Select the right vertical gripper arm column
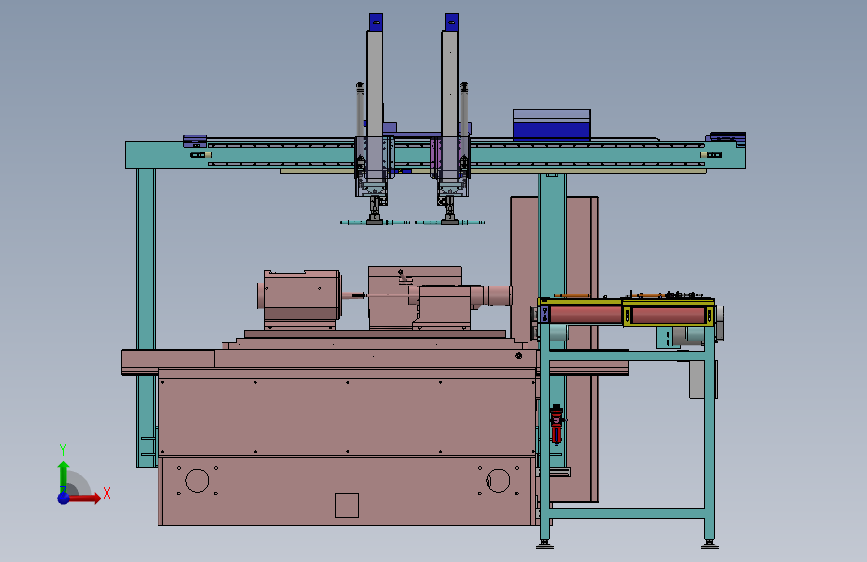The image size is (867, 562). (450, 105)
